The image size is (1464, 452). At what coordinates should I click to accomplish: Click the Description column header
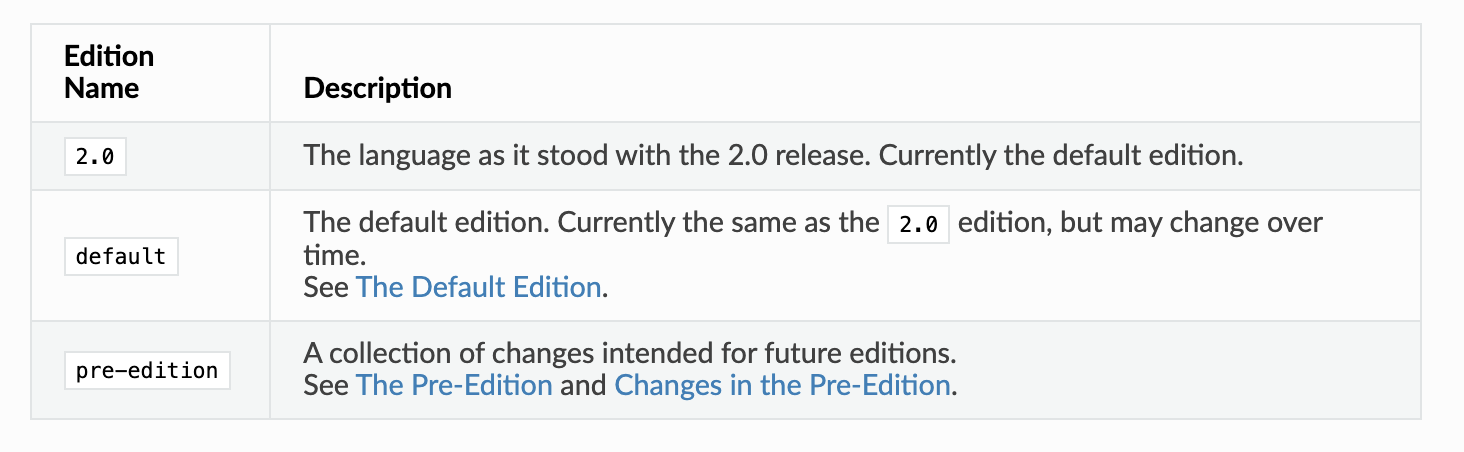(378, 88)
